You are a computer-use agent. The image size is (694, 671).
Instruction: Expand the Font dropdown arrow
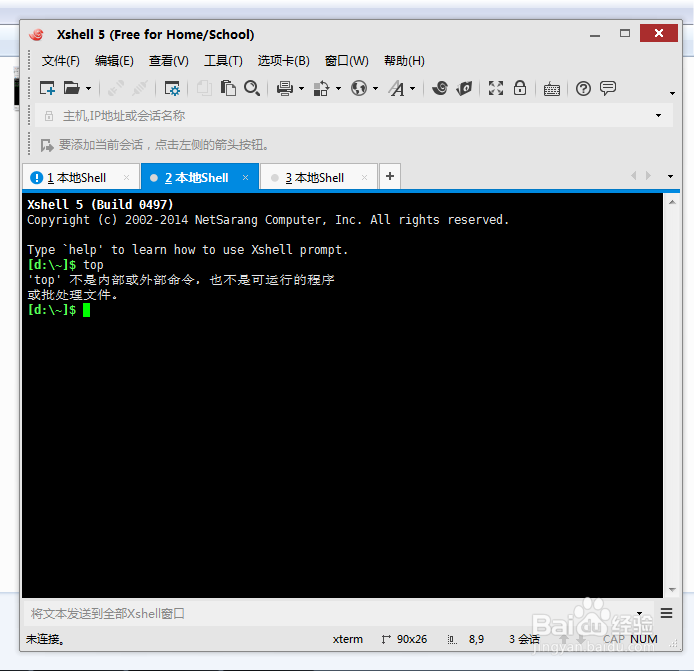pyautogui.click(x=413, y=89)
